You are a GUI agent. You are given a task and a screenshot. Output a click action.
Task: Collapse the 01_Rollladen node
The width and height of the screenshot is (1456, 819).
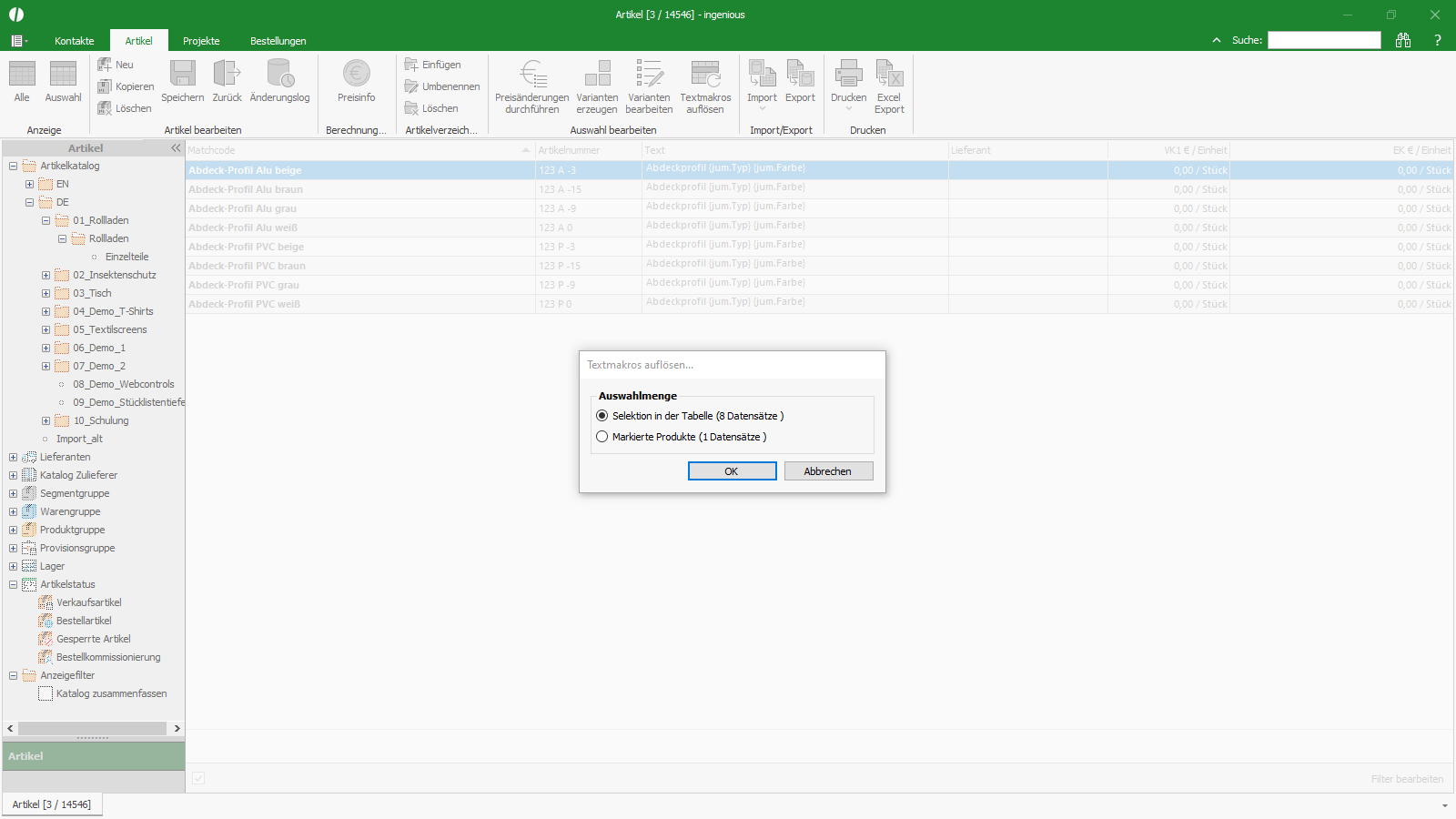point(45,220)
